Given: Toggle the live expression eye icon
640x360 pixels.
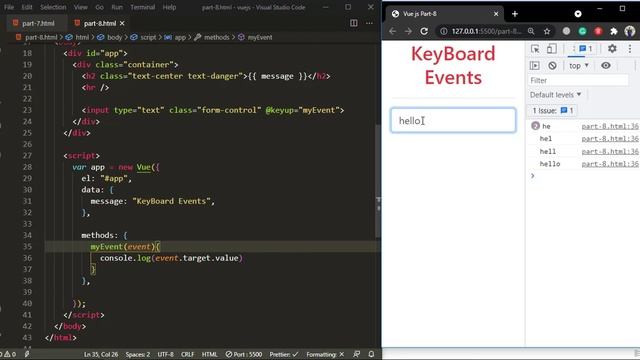Looking at the screenshot, I should (606, 65).
